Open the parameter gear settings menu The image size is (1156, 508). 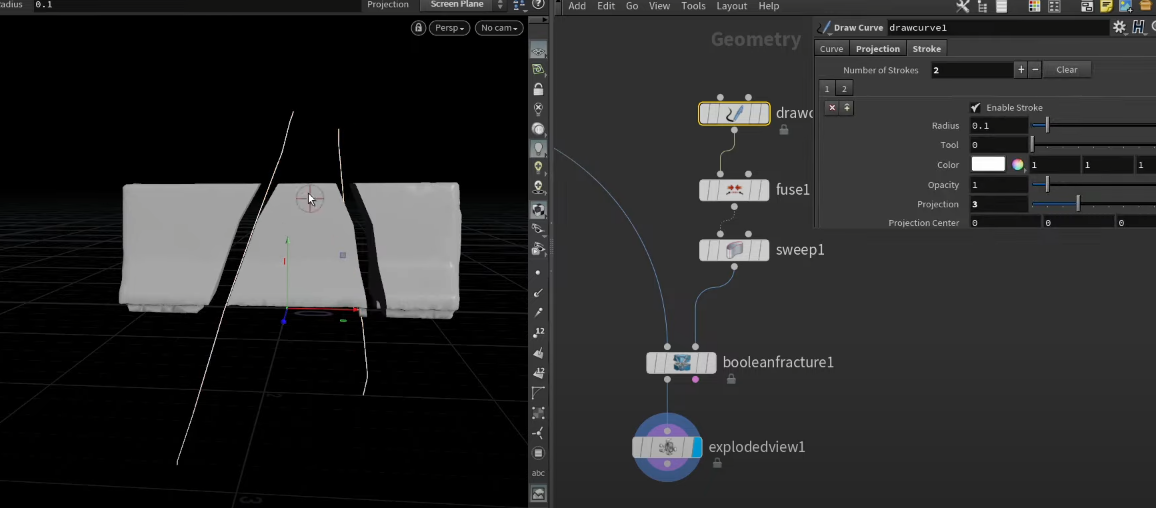[1119, 28]
